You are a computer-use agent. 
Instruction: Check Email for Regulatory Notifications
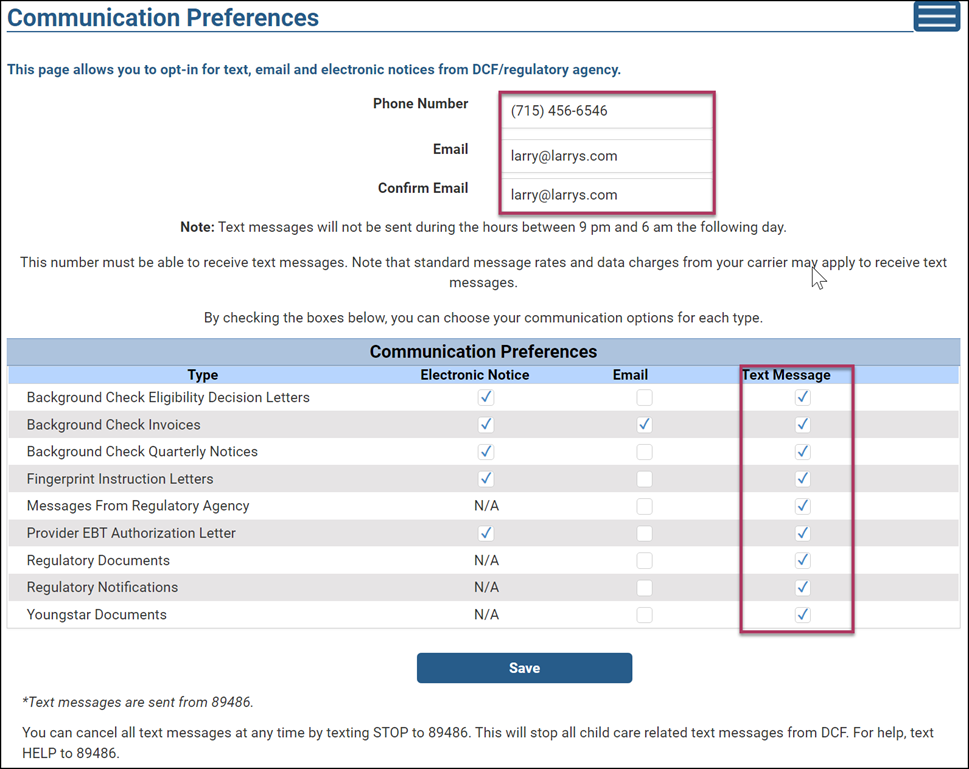(645, 587)
